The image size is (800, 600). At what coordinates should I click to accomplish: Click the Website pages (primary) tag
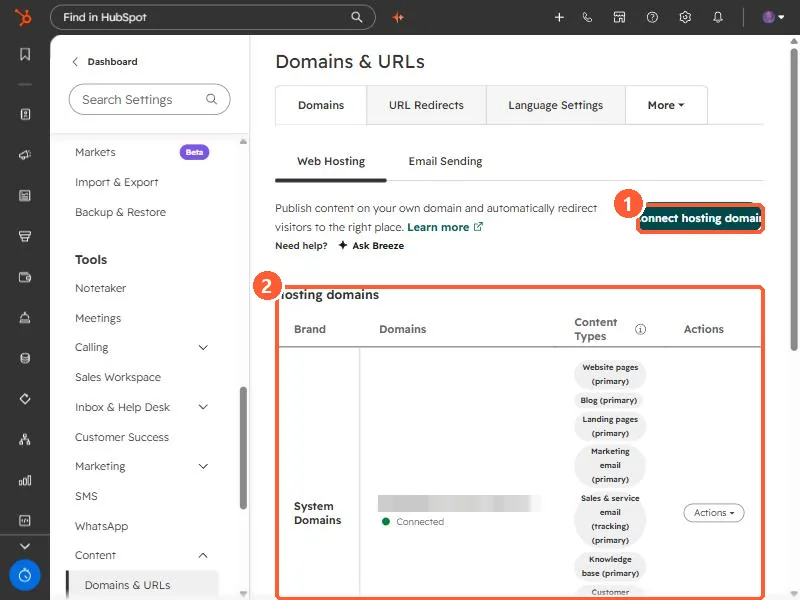click(x=610, y=374)
